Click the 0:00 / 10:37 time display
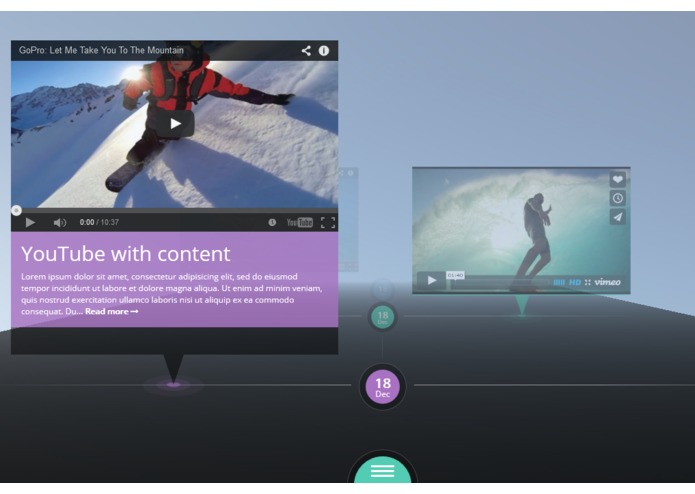Image resolution: width=695 pixels, height=494 pixels. 99,222
